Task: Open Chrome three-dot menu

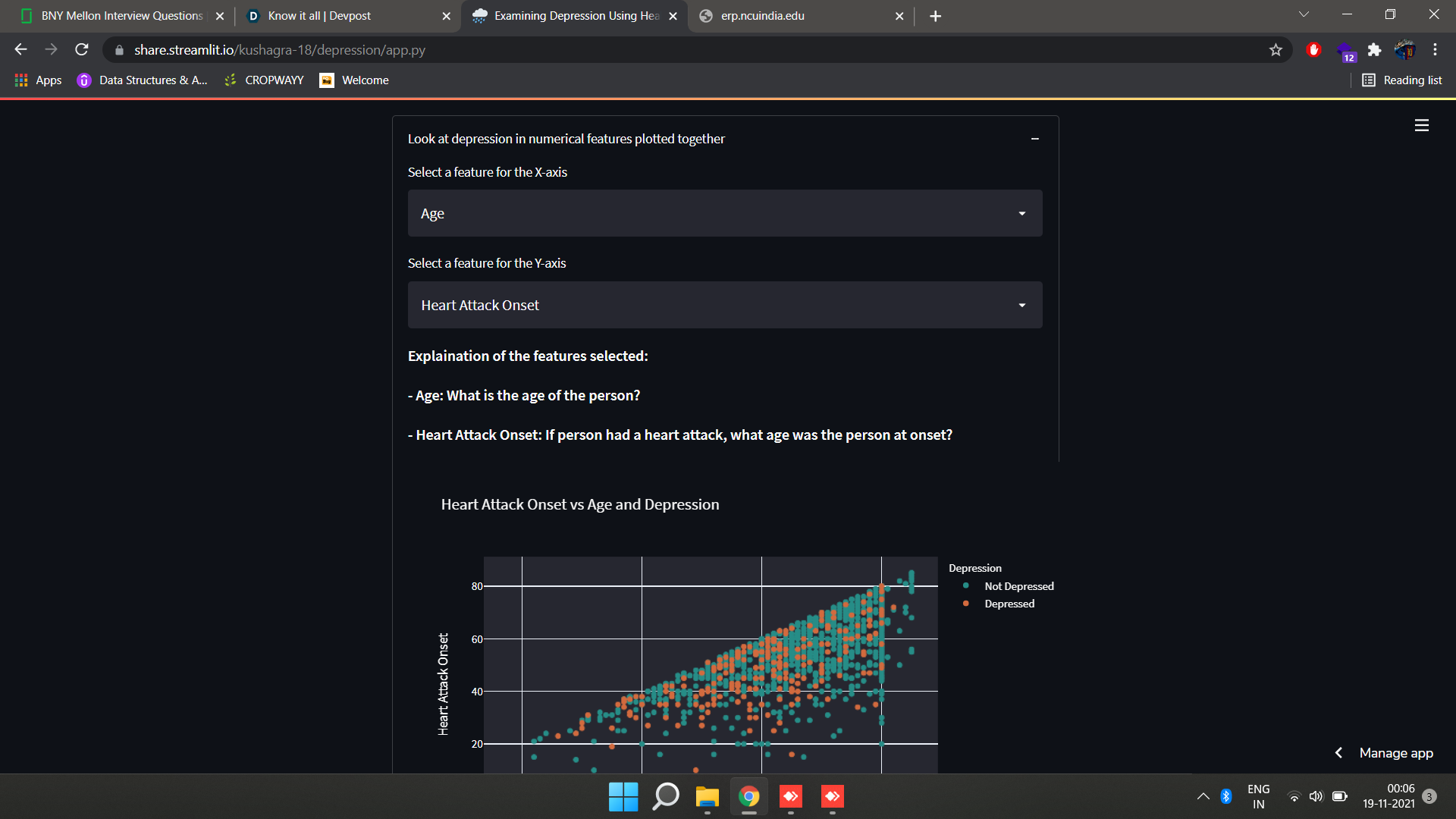Action: click(1435, 50)
